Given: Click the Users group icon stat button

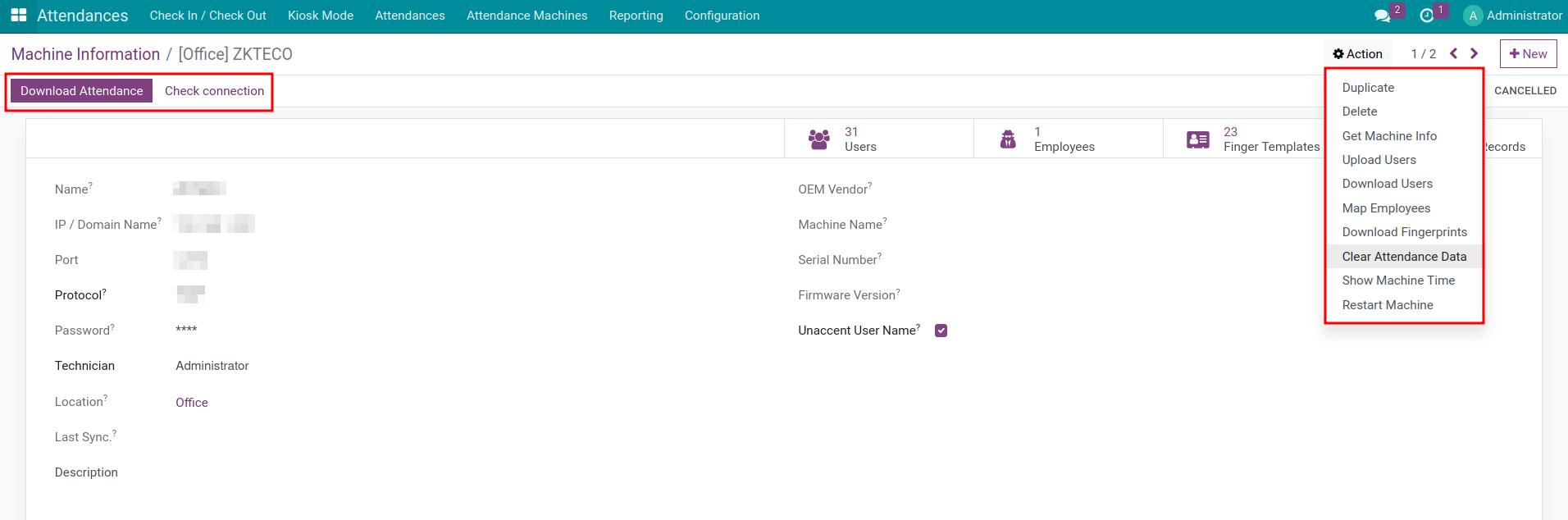Looking at the screenshot, I should (818, 139).
